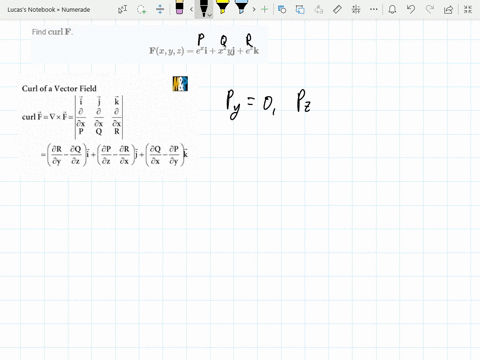Image resolution: width=480 pixels, height=360 pixels.
Task: Pick the light blue highlighter
Action: click(x=241, y=7)
